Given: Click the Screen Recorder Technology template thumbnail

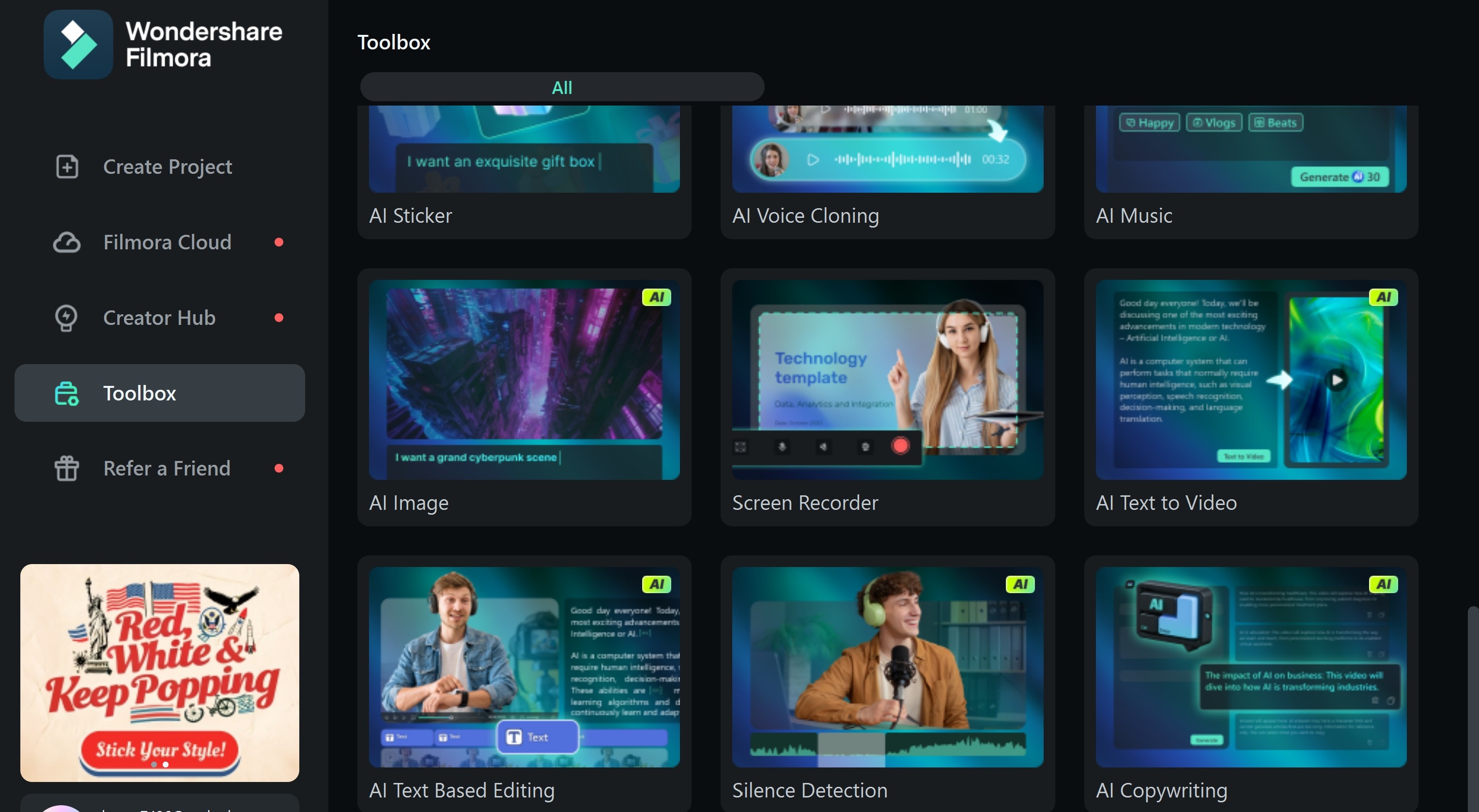Looking at the screenshot, I should 888,380.
